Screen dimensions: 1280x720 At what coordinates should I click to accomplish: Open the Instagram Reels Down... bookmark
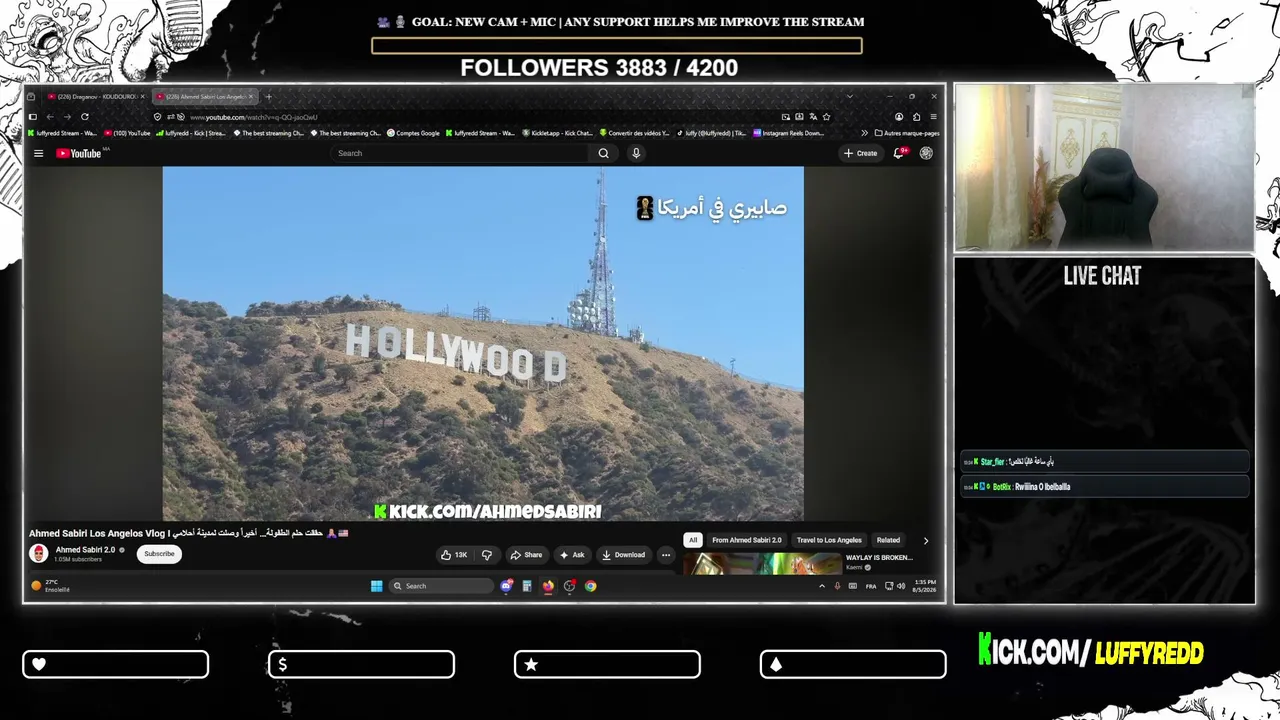tap(788, 133)
